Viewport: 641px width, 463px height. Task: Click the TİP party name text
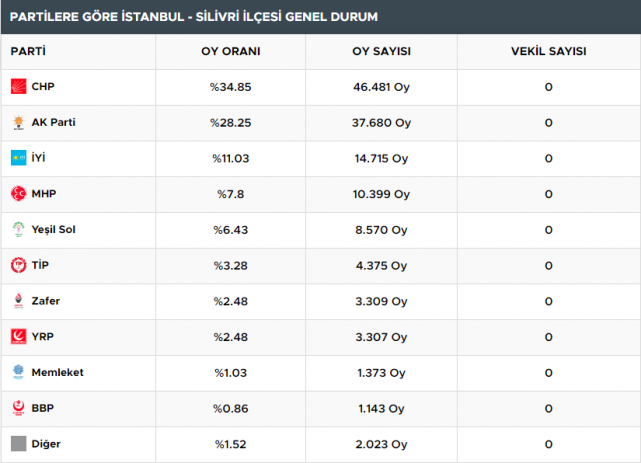tap(40, 265)
